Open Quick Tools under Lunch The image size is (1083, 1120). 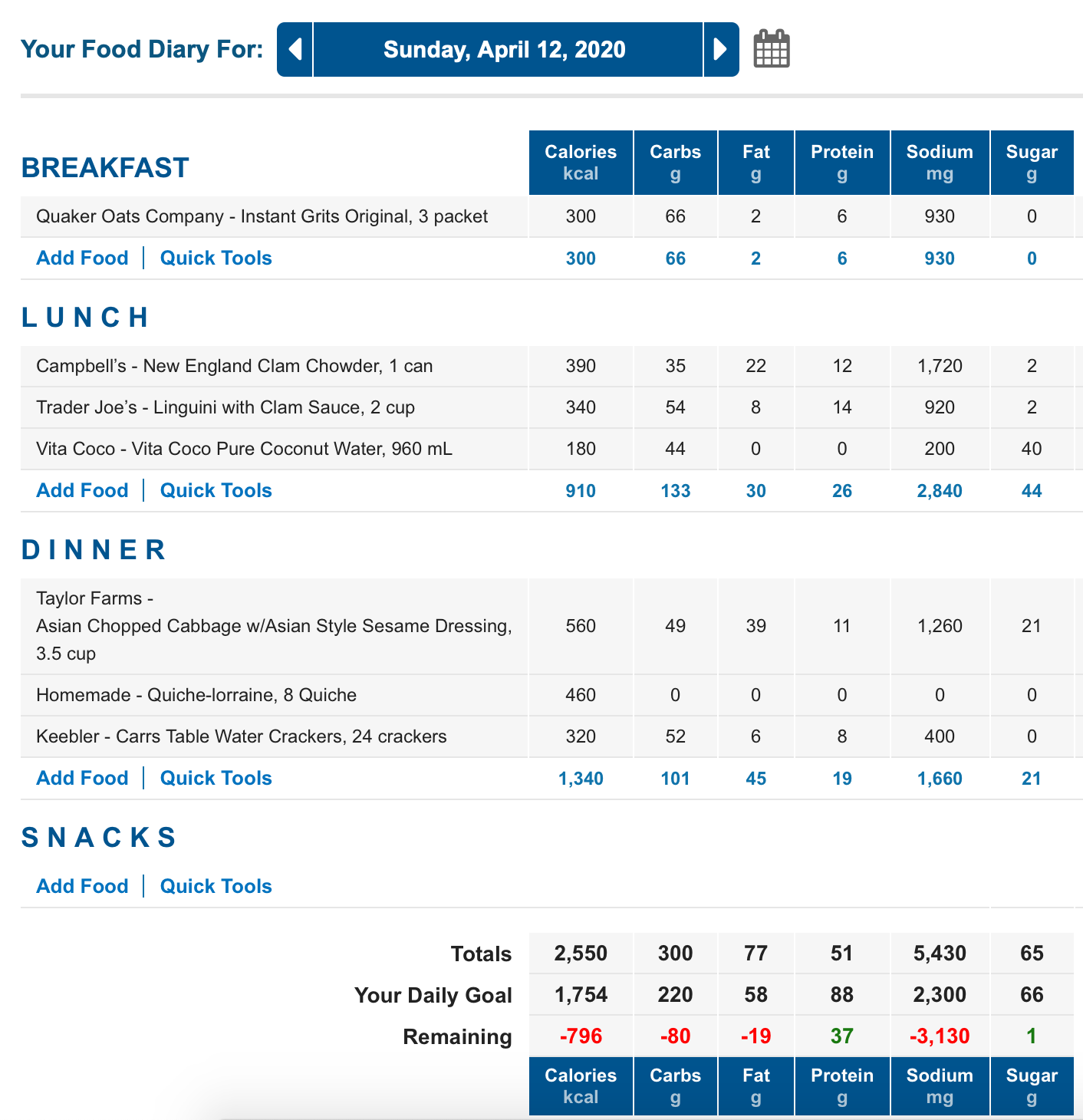coord(216,490)
